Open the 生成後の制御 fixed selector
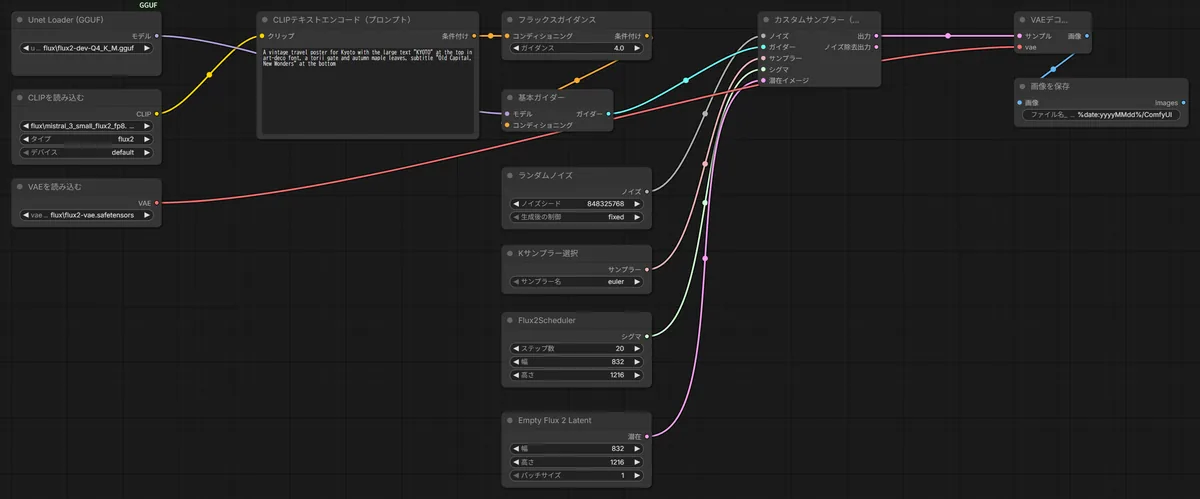Image resolution: width=1200 pixels, height=499 pixels. click(576, 217)
